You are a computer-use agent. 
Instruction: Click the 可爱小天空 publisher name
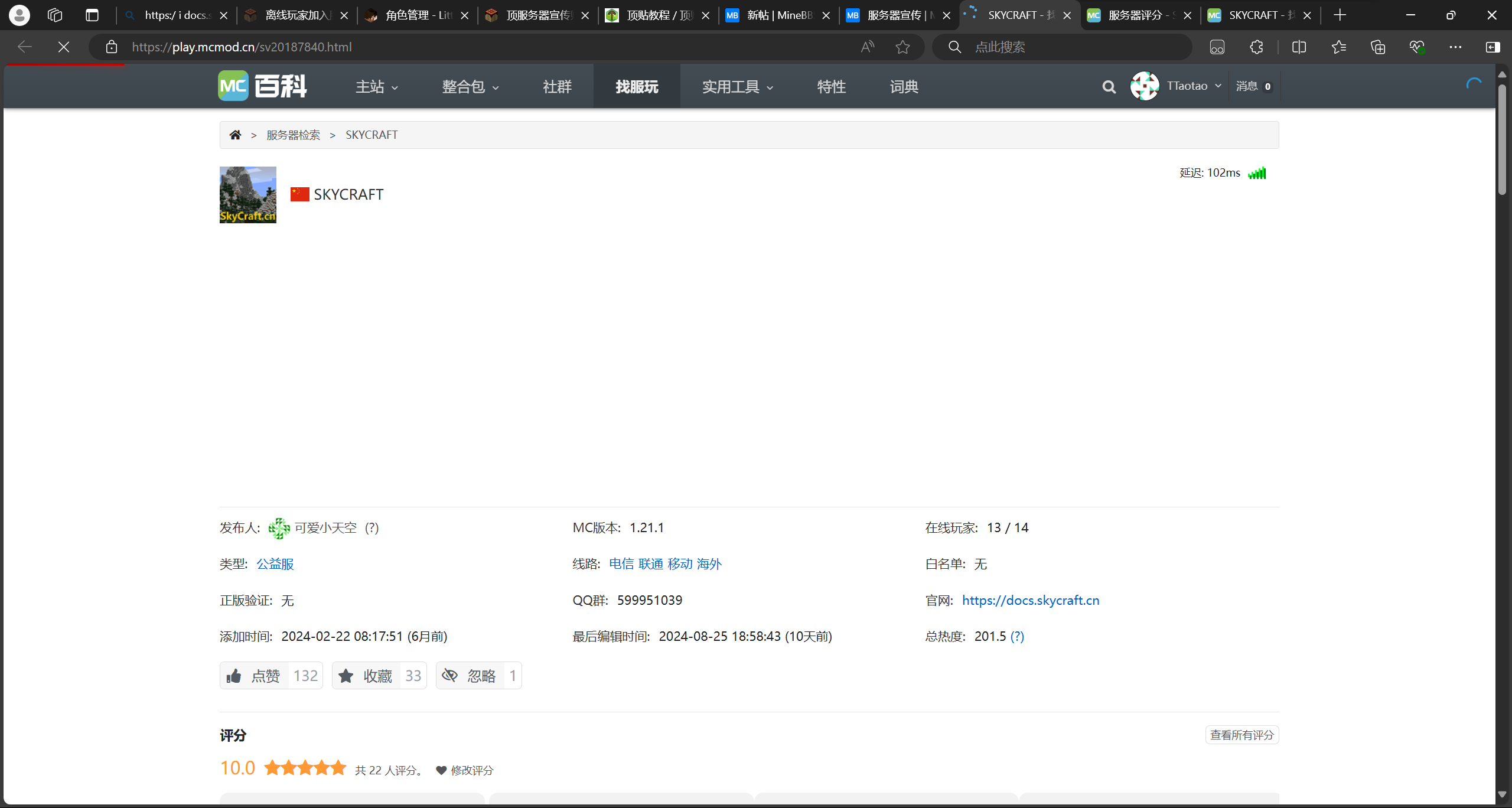pyautogui.click(x=325, y=528)
